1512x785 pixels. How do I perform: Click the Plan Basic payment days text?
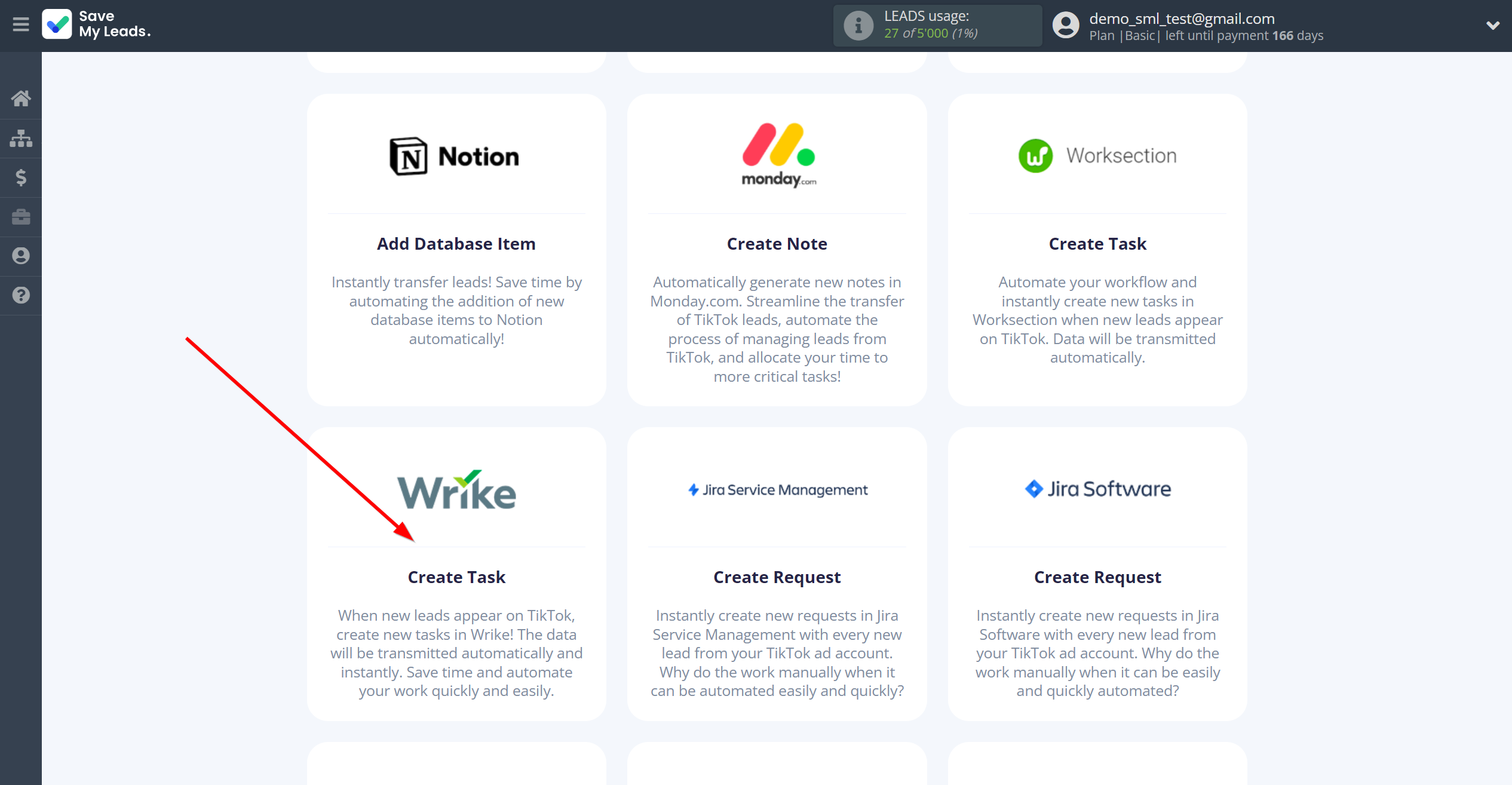[1206, 36]
